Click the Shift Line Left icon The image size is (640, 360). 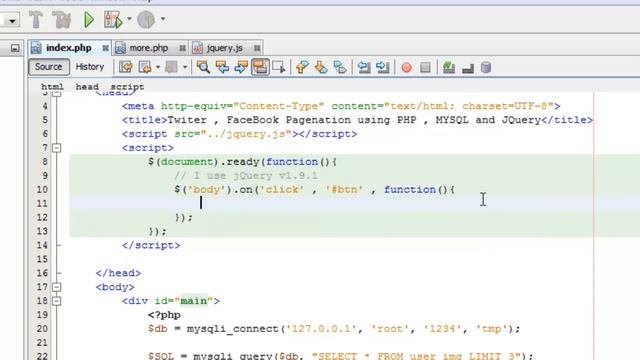tap(364, 67)
